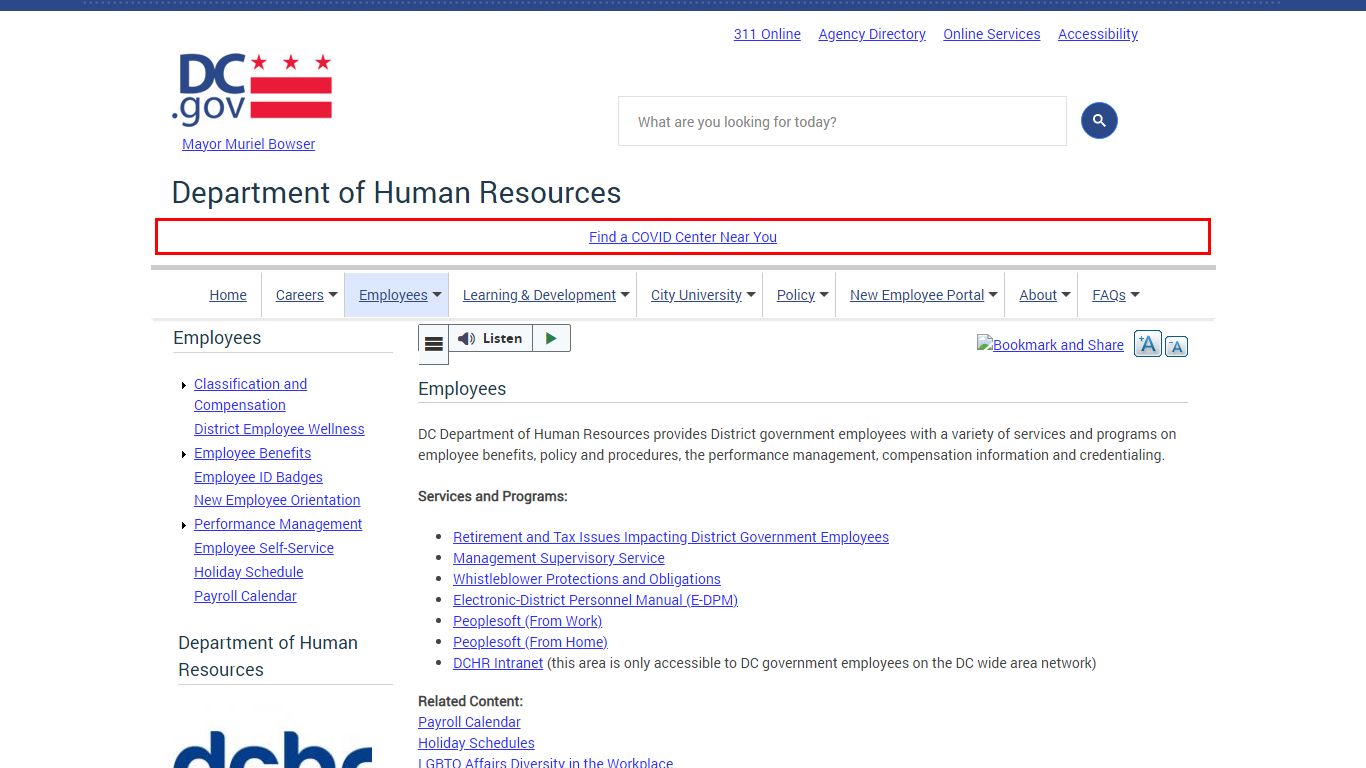Viewport: 1366px width, 768px height.
Task: Select the Careers menu item
Action: tap(299, 295)
